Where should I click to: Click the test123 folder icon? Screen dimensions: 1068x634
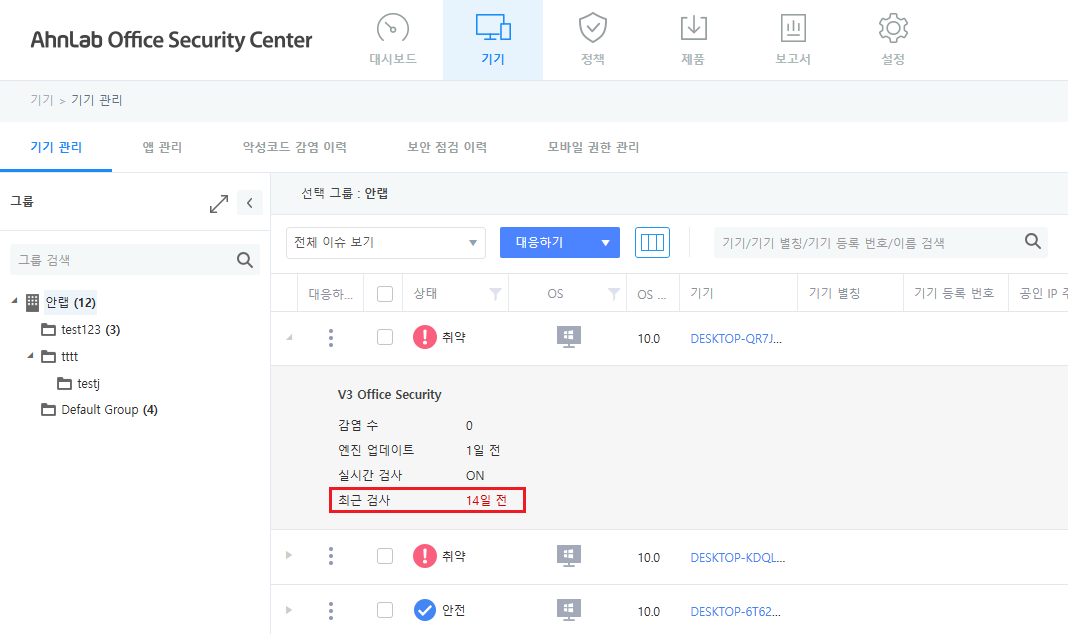[x=48, y=330]
